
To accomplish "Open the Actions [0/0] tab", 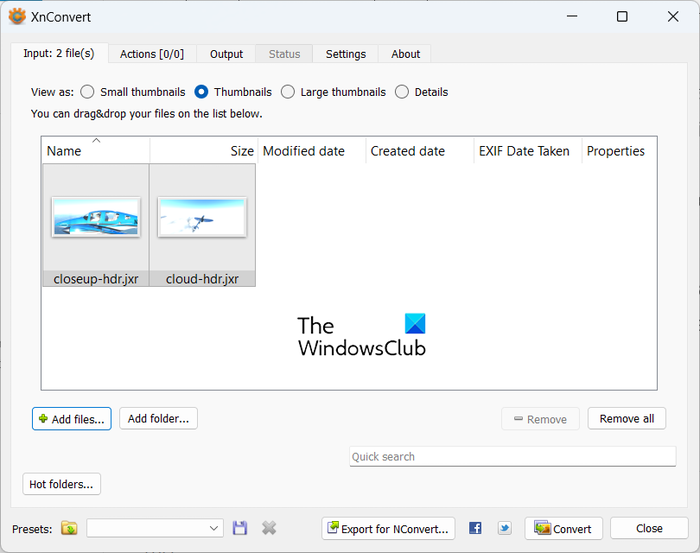I will pos(152,54).
